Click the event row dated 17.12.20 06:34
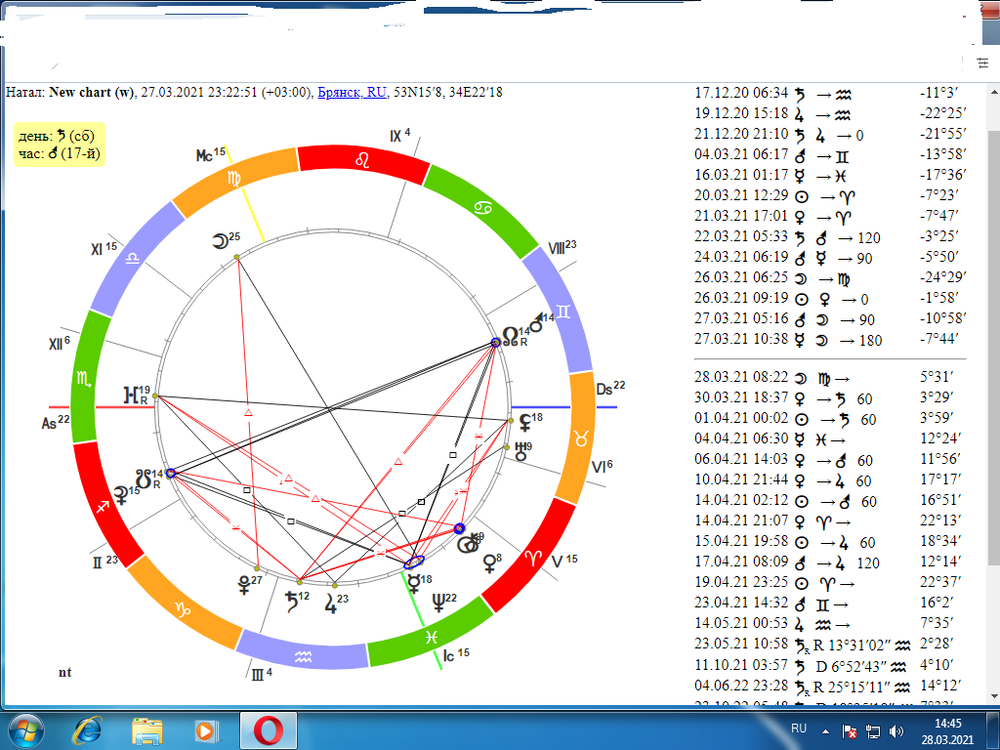1000x750 pixels. pos(830,94)
